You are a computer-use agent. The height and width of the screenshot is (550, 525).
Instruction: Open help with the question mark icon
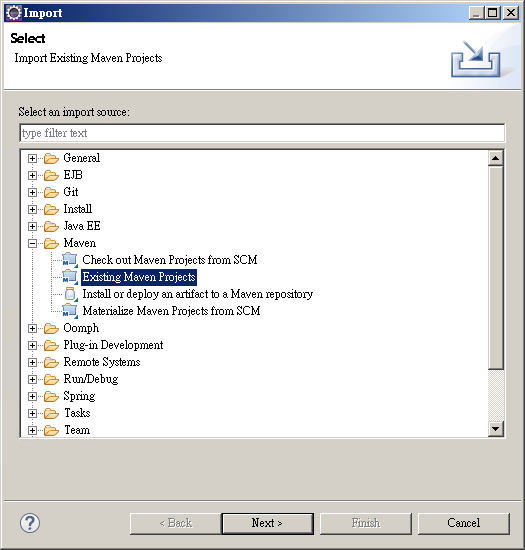(30, 523)
